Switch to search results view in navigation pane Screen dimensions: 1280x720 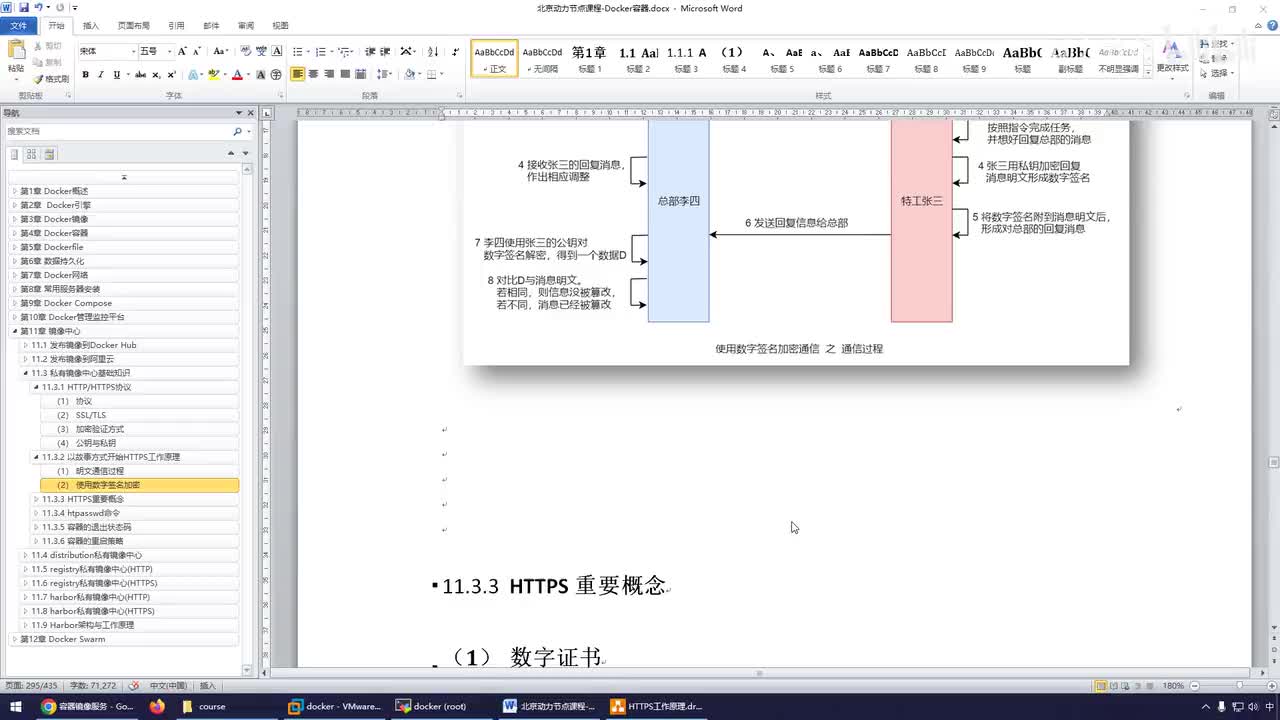(49, 154)
